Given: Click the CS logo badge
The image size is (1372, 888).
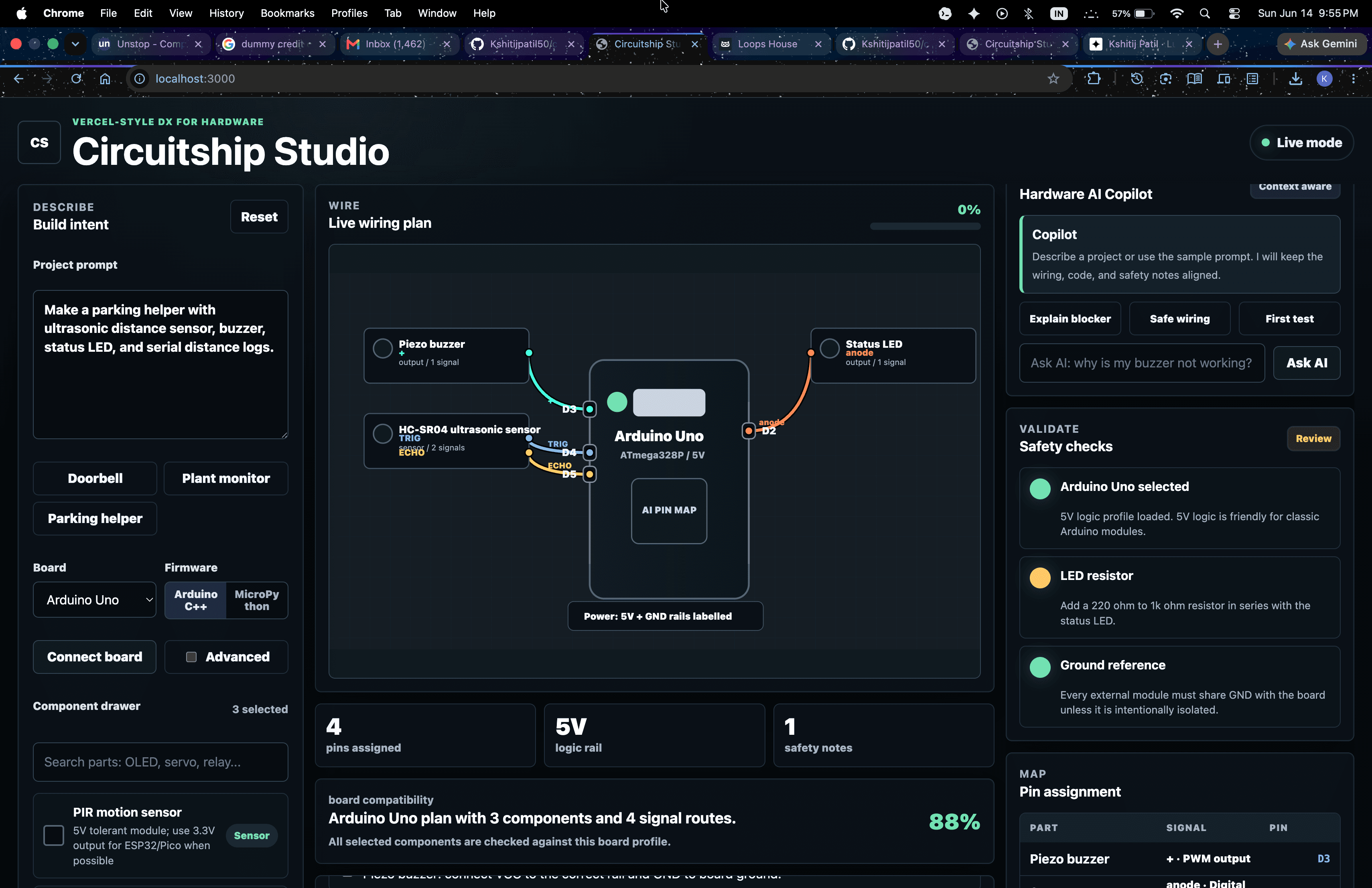Looking at the screenshot, I should (39, 142).
